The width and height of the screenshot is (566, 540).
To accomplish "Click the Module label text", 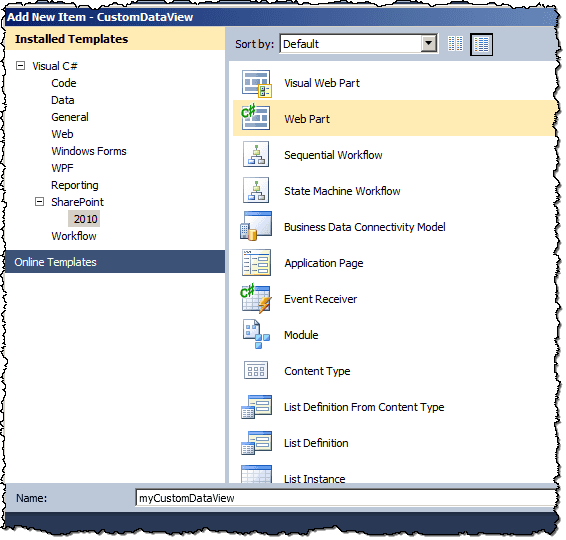I will (301, 335).
